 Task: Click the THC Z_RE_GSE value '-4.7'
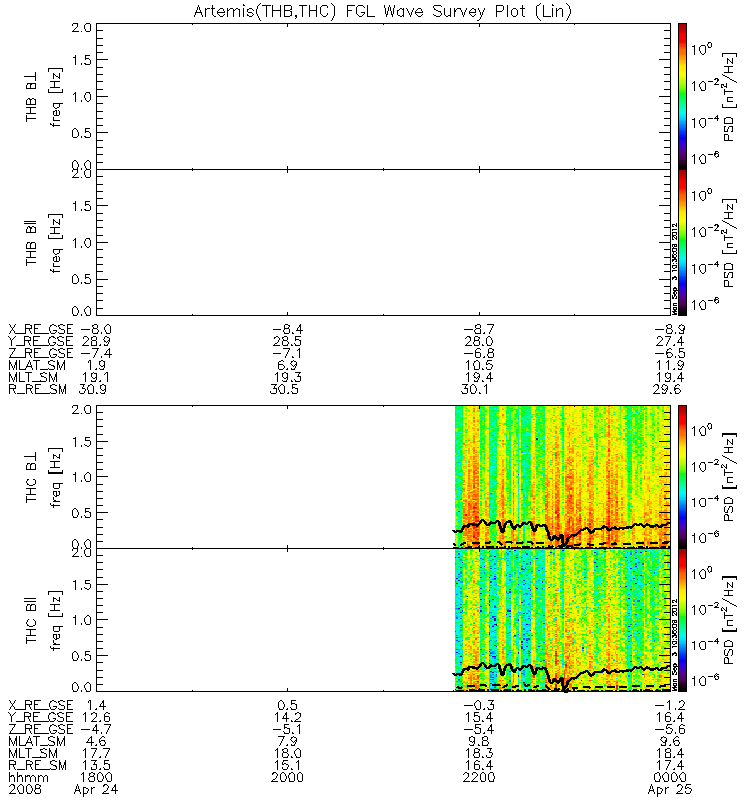coord(96,729)
